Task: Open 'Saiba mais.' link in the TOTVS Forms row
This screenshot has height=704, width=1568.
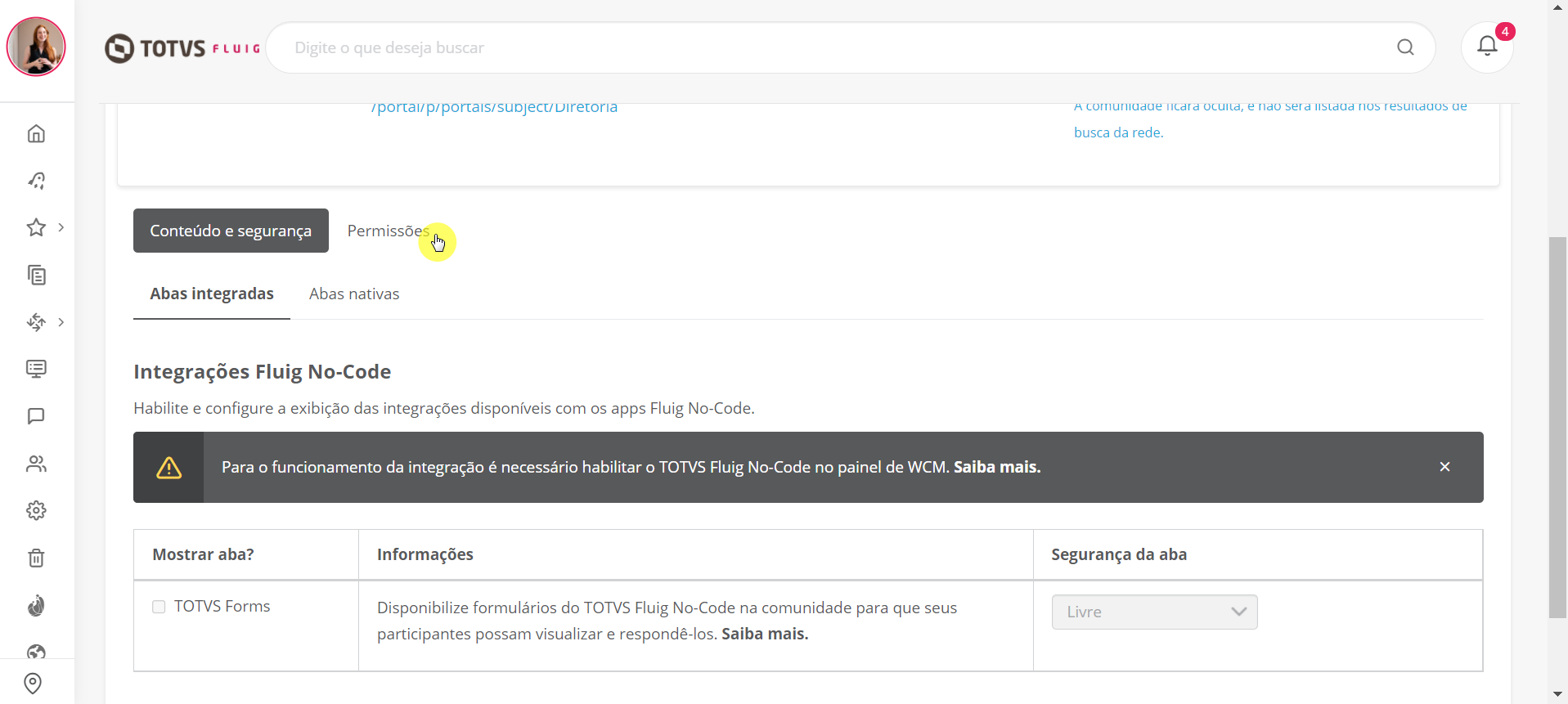Action: [x=765, y=634]
